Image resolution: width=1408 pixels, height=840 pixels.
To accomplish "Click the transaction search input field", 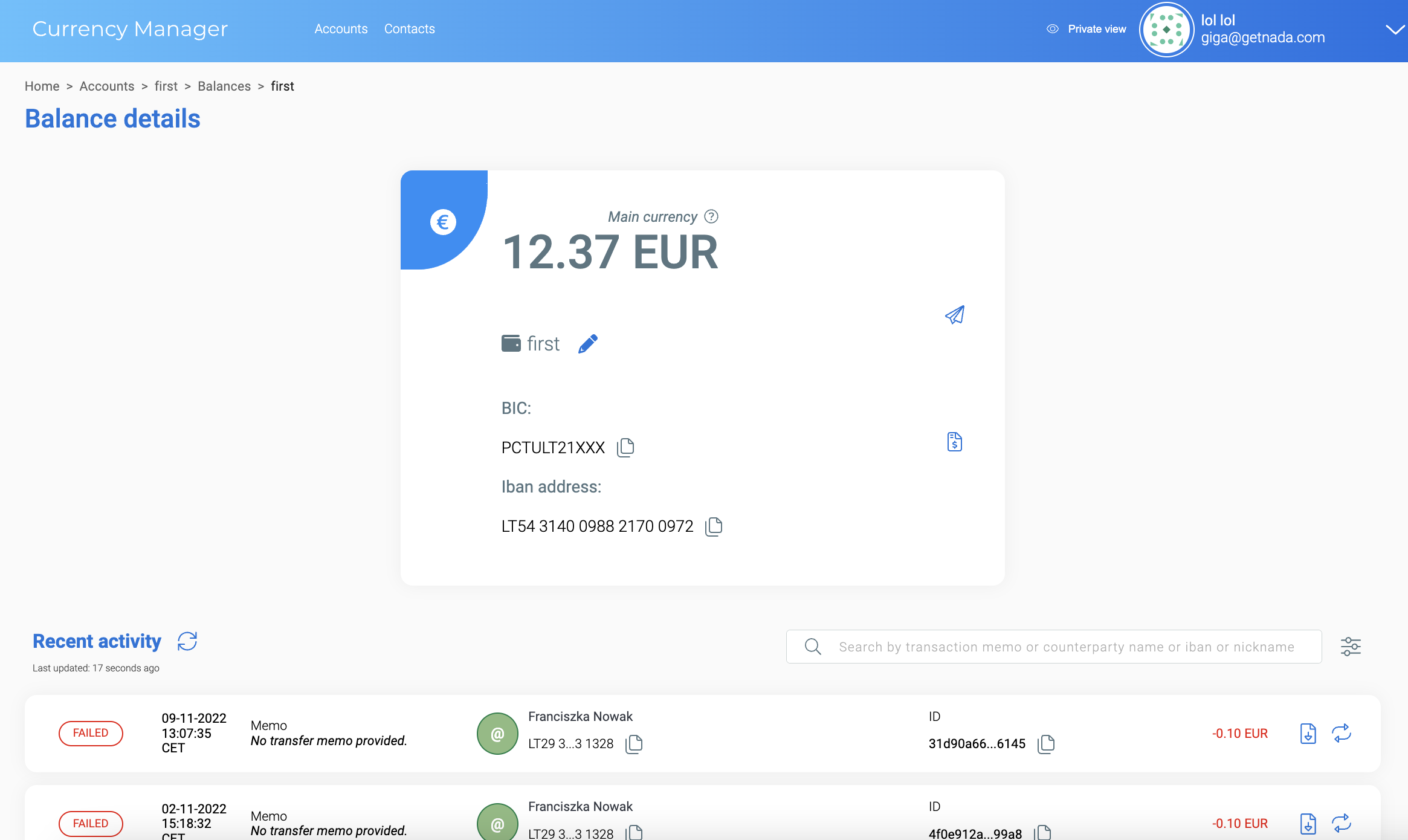I will click(x=1066, y=647).
